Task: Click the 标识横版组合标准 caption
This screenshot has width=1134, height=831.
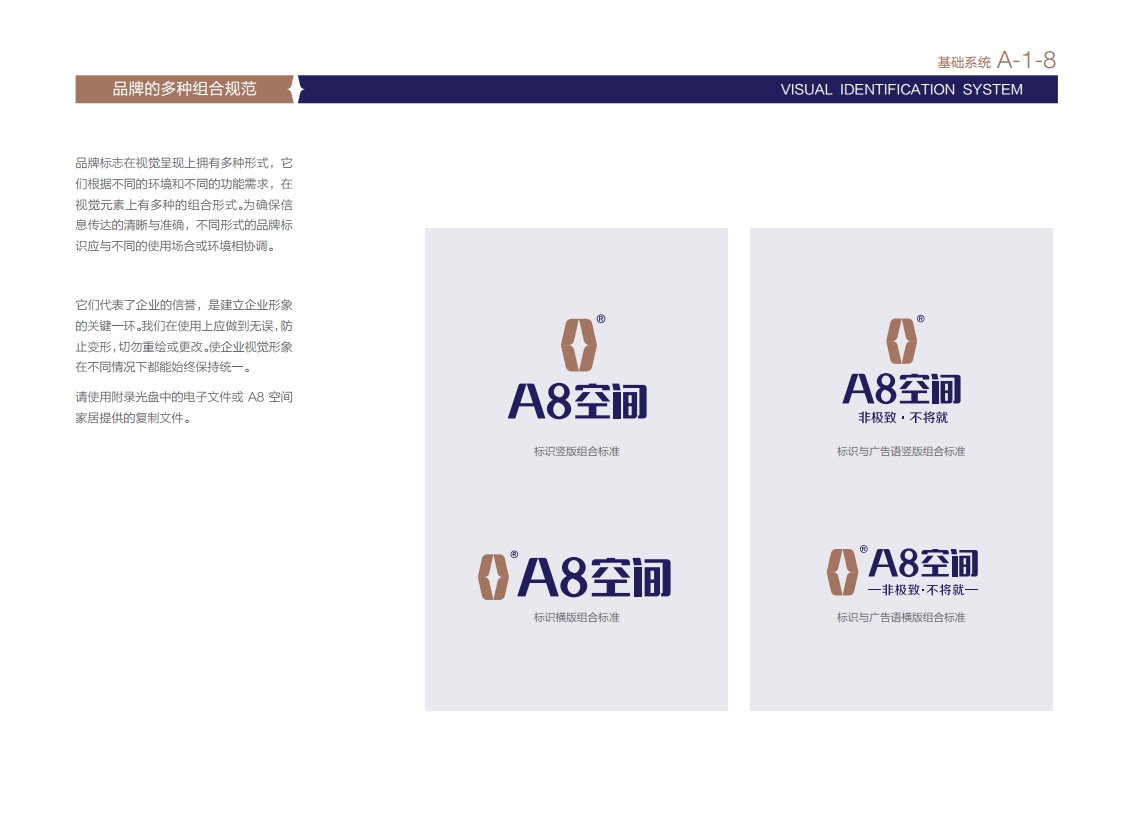Action: tap(576, 618)
